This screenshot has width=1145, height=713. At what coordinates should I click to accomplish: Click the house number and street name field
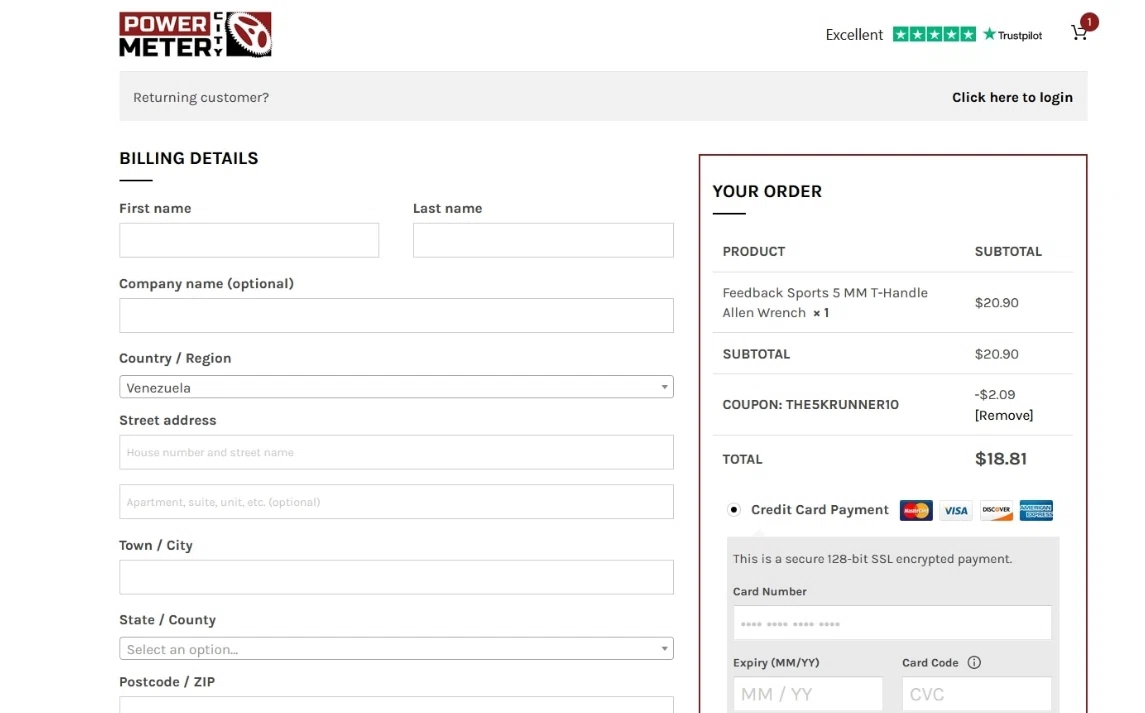point(396,452)
